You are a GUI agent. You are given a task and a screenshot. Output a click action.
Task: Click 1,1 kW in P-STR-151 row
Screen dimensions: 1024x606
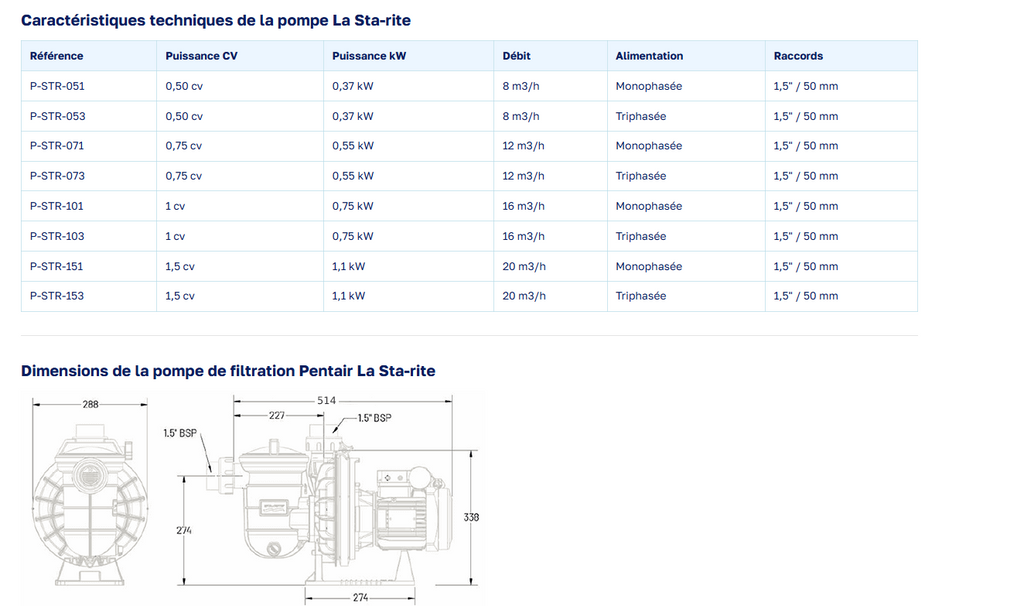click(349, 266)
